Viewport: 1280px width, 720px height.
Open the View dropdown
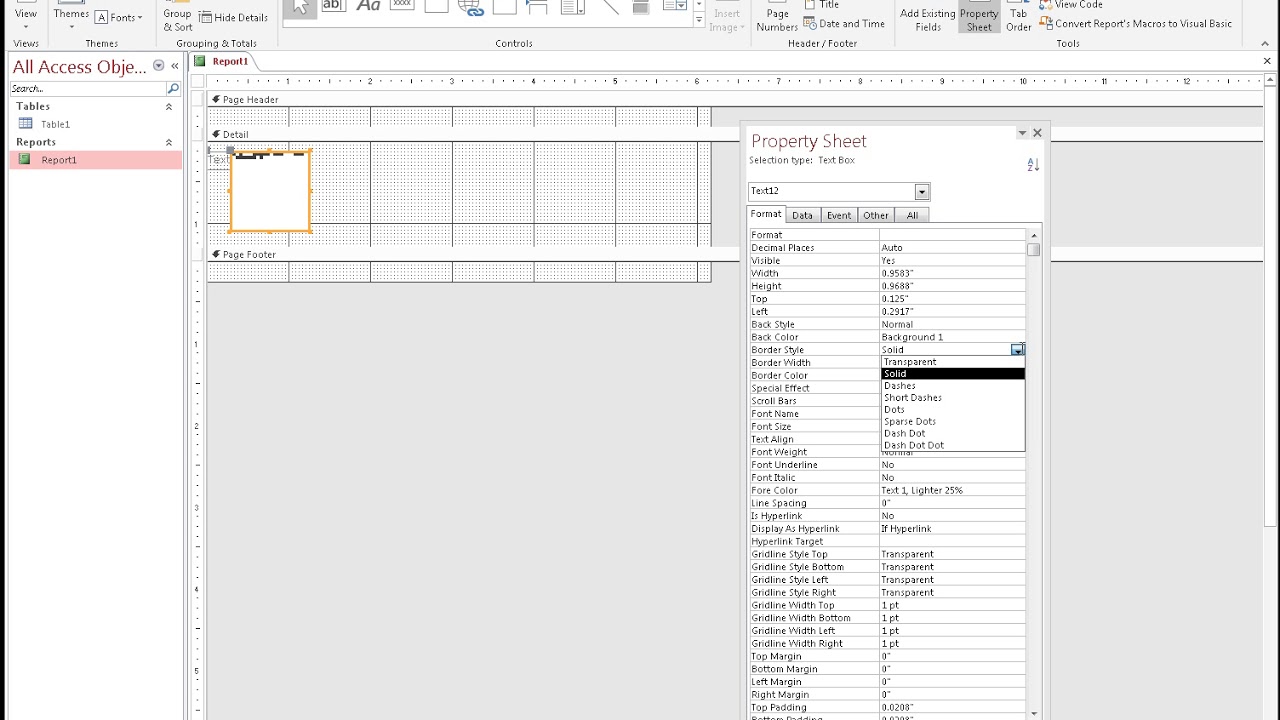(26, 16)
